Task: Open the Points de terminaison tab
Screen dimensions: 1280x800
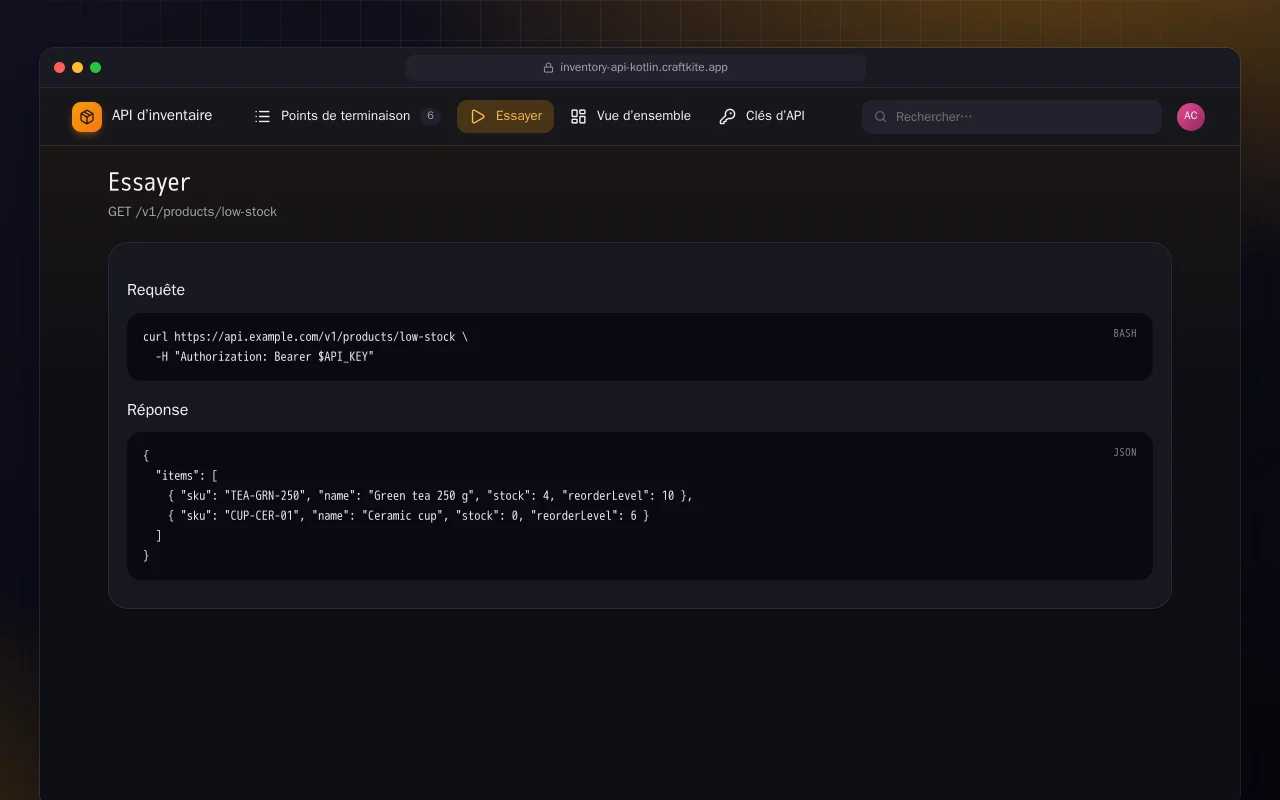Action: coord(347,116)
